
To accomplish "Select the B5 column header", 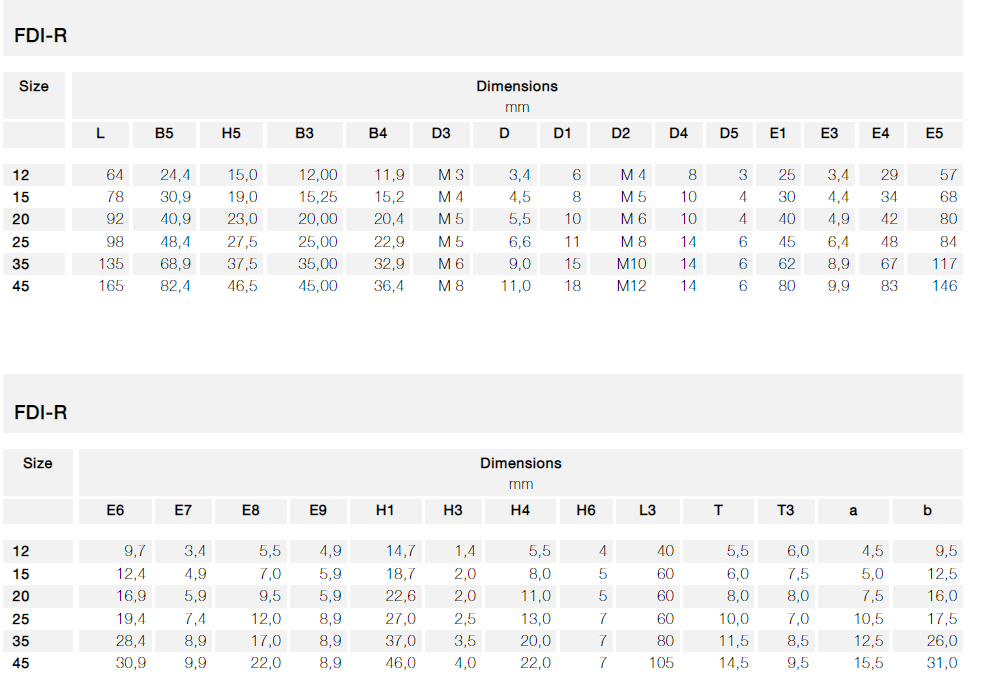I will click(164, 133).
